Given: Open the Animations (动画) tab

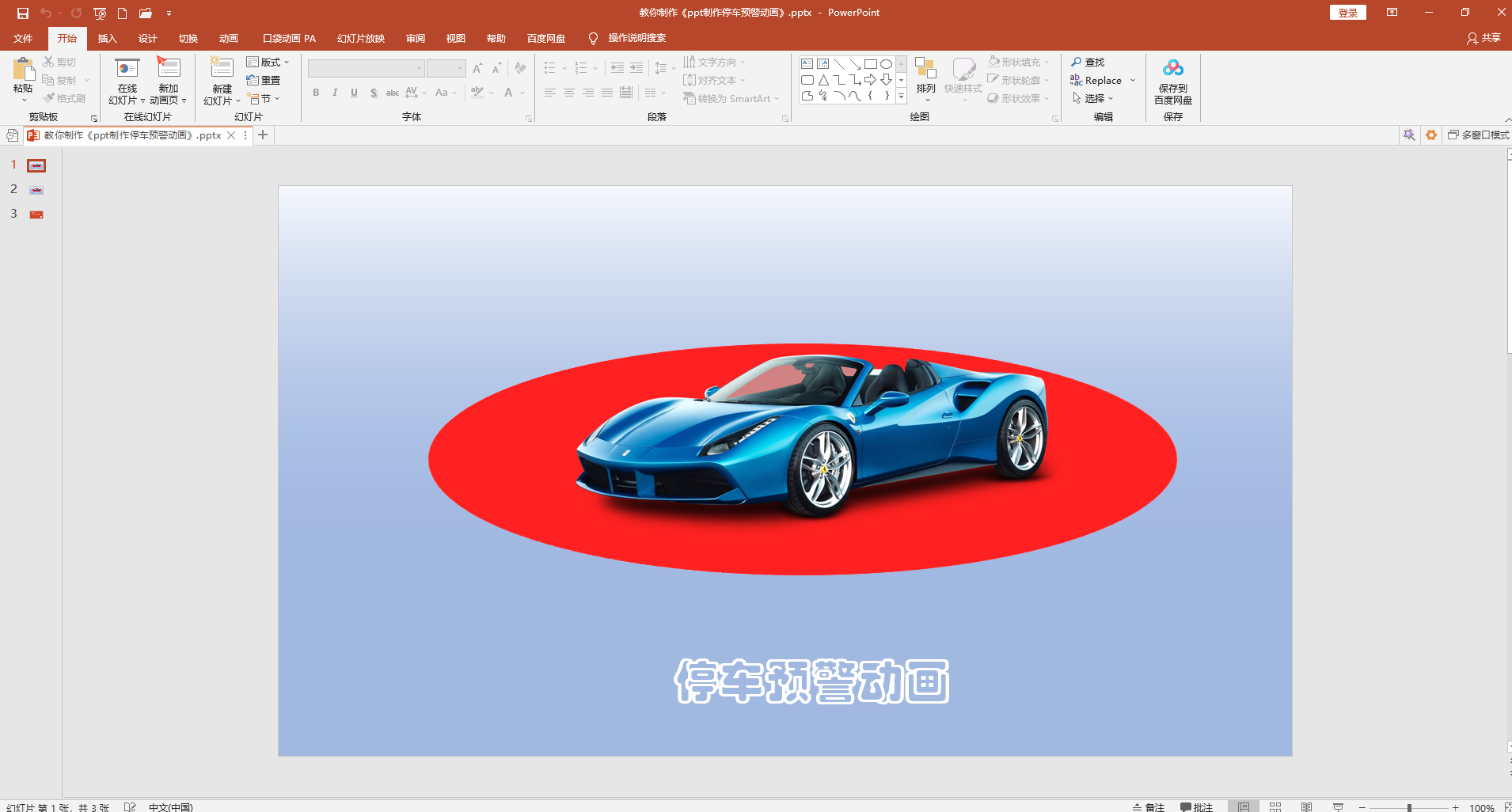Looking at the screenshot, I should click(x=228, y=39).
